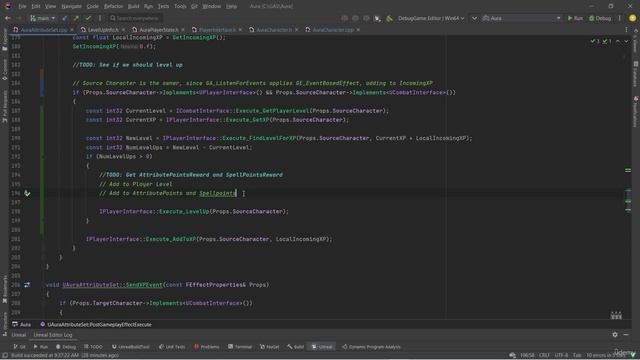Screen dimensions: 640x360
Task: Select the Unreal sub-tab in the tool window
Action: coord(18,335)
